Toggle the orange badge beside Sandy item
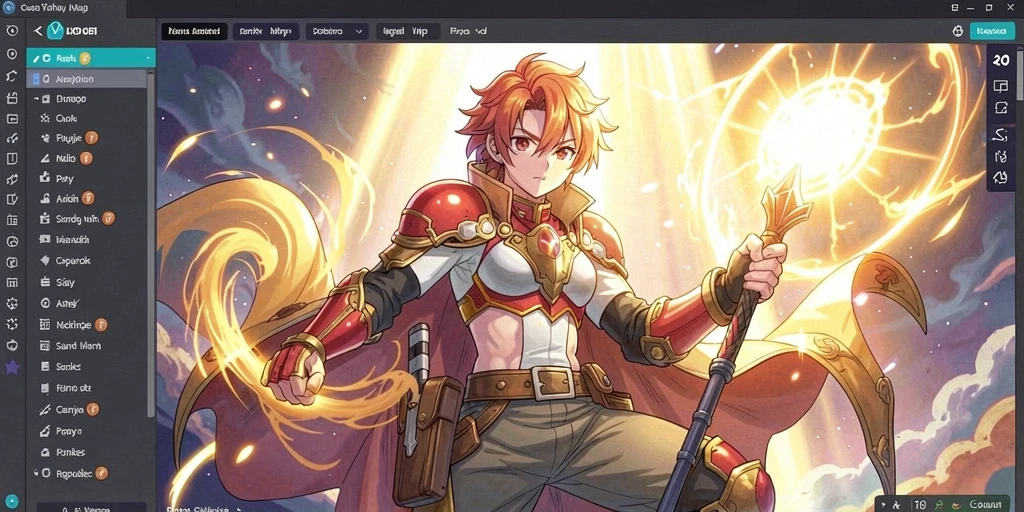Viewport: 1024px width, 512px height. point(109,219)
